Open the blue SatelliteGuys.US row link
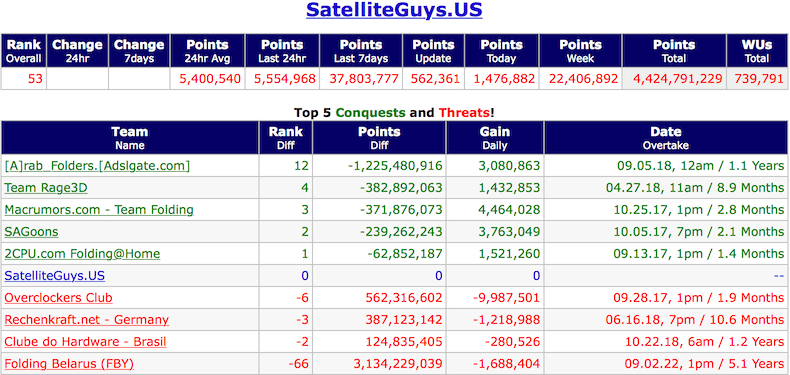 54,276
